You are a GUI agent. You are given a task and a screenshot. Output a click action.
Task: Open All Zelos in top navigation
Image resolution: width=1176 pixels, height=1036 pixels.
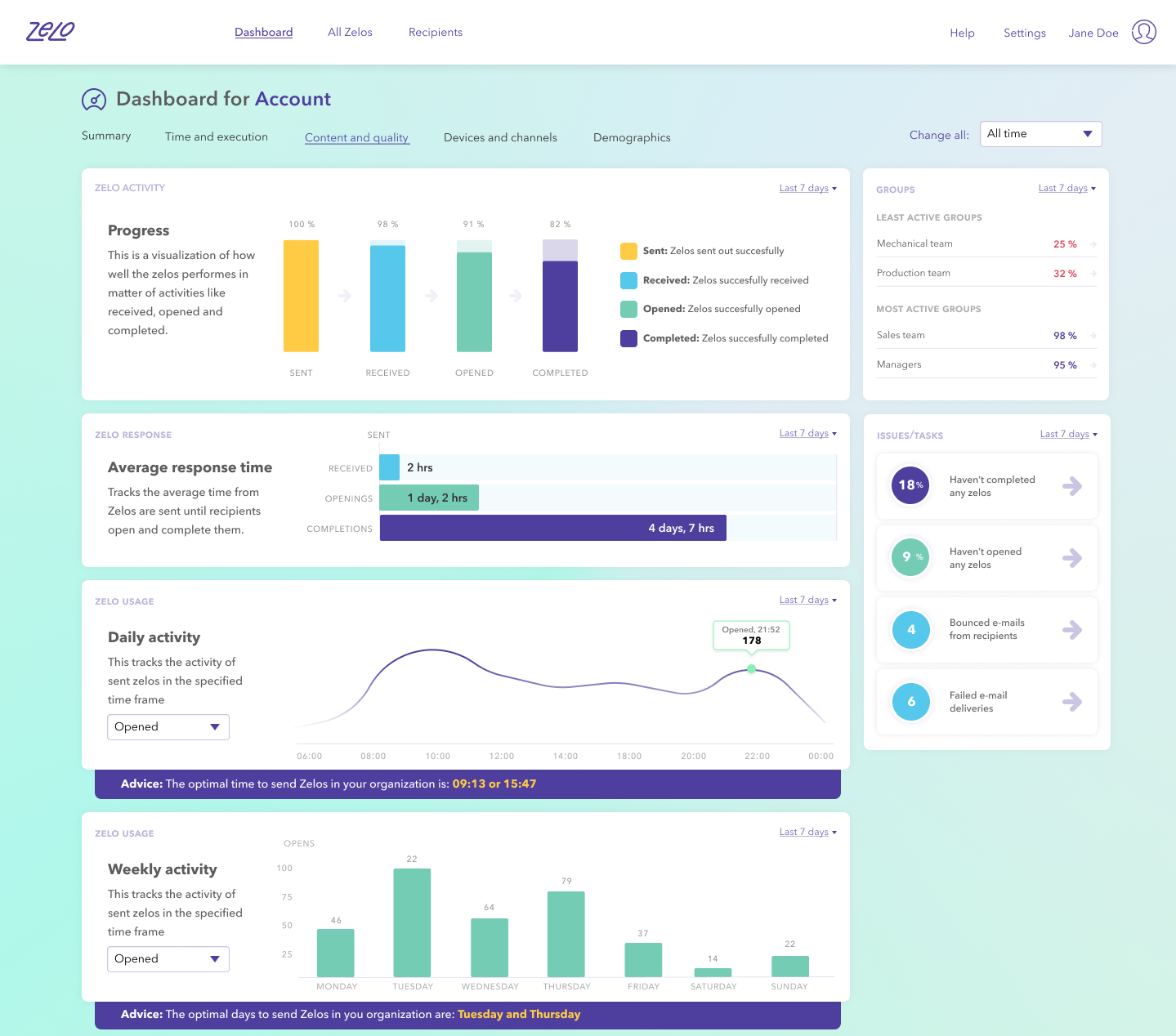pyautogui.click(x=350, y=33)
